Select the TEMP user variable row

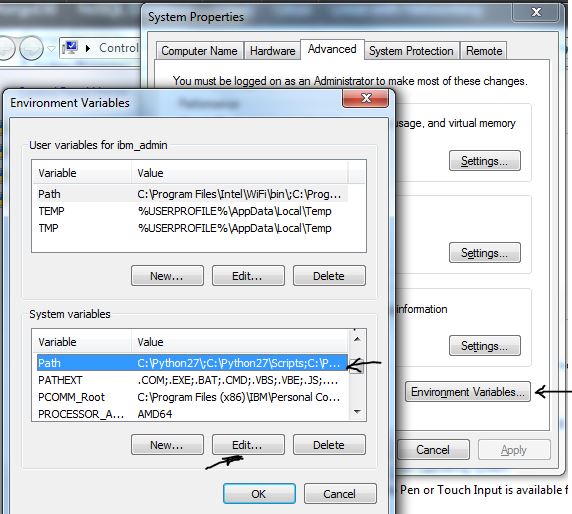click(x=192, y=211)
